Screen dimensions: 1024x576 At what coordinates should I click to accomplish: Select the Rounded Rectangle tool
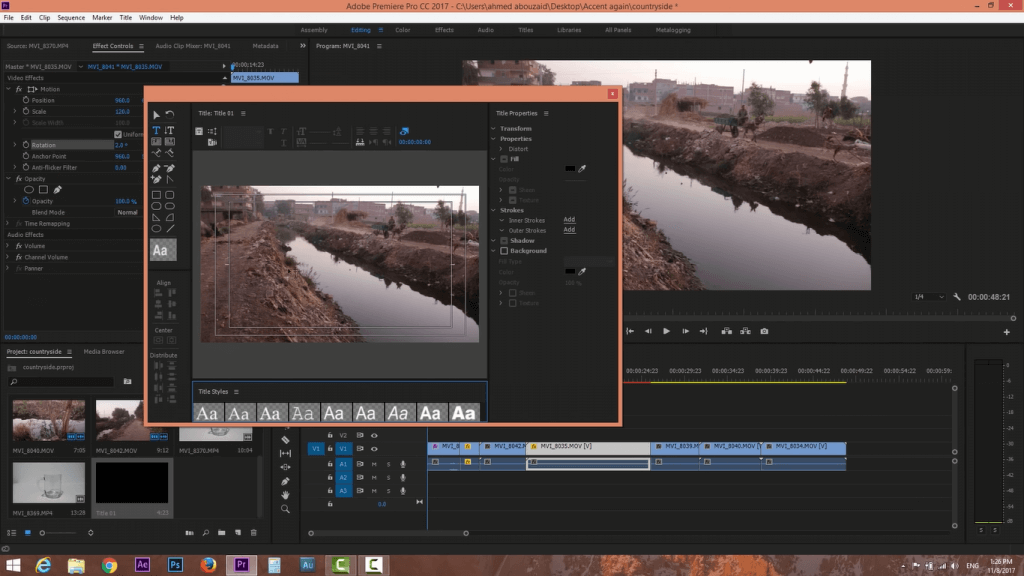click(x=170, y=195)
